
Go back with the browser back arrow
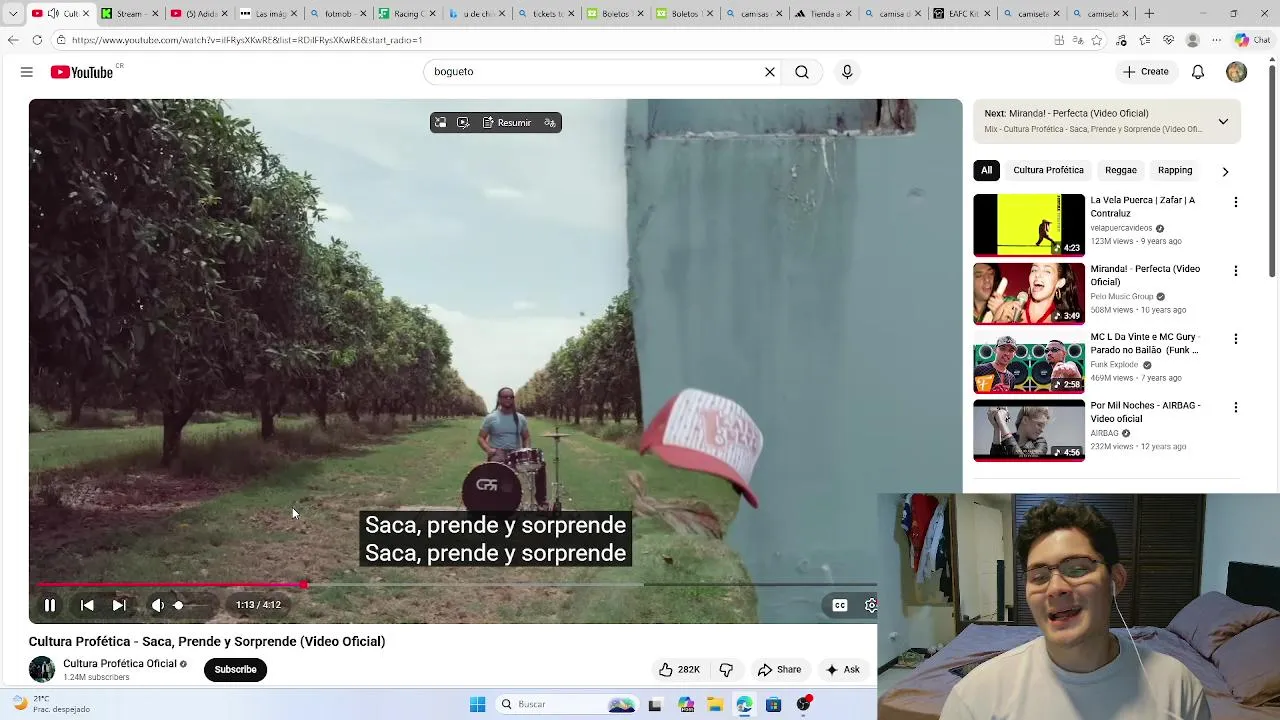[13, 40]
